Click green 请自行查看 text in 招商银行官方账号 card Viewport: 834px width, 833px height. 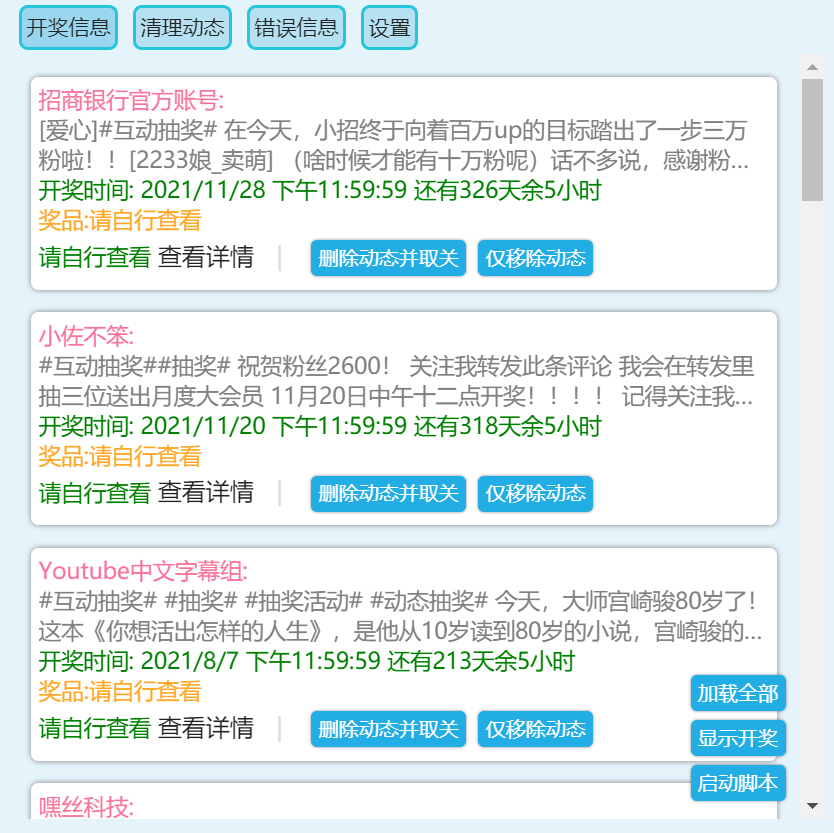pyautogui.click(x=95, y=257)
